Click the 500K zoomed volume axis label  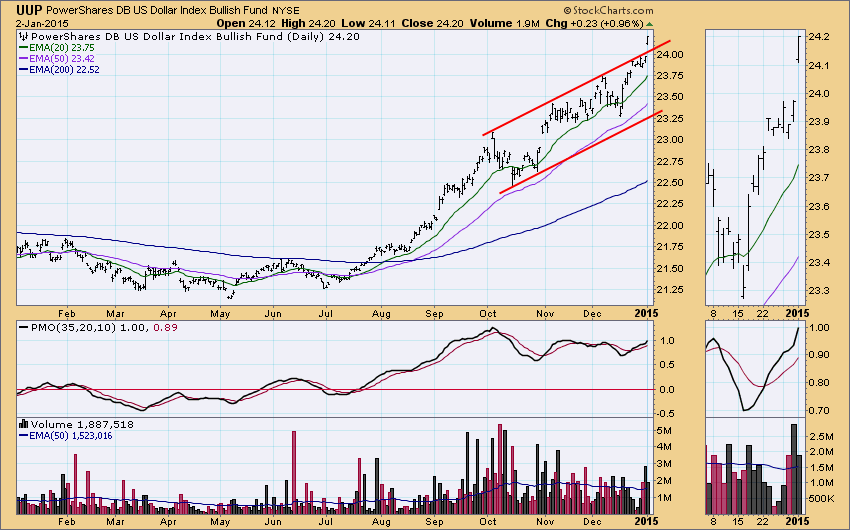(821, 498)
